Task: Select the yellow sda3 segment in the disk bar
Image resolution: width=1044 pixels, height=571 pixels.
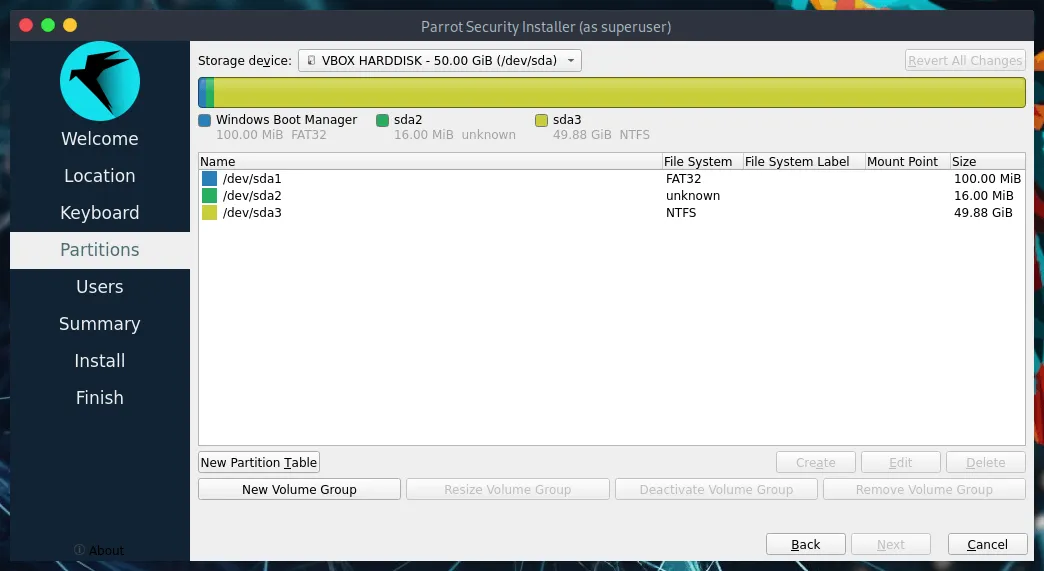Action: pyautogui.click(x=619, y=93)
